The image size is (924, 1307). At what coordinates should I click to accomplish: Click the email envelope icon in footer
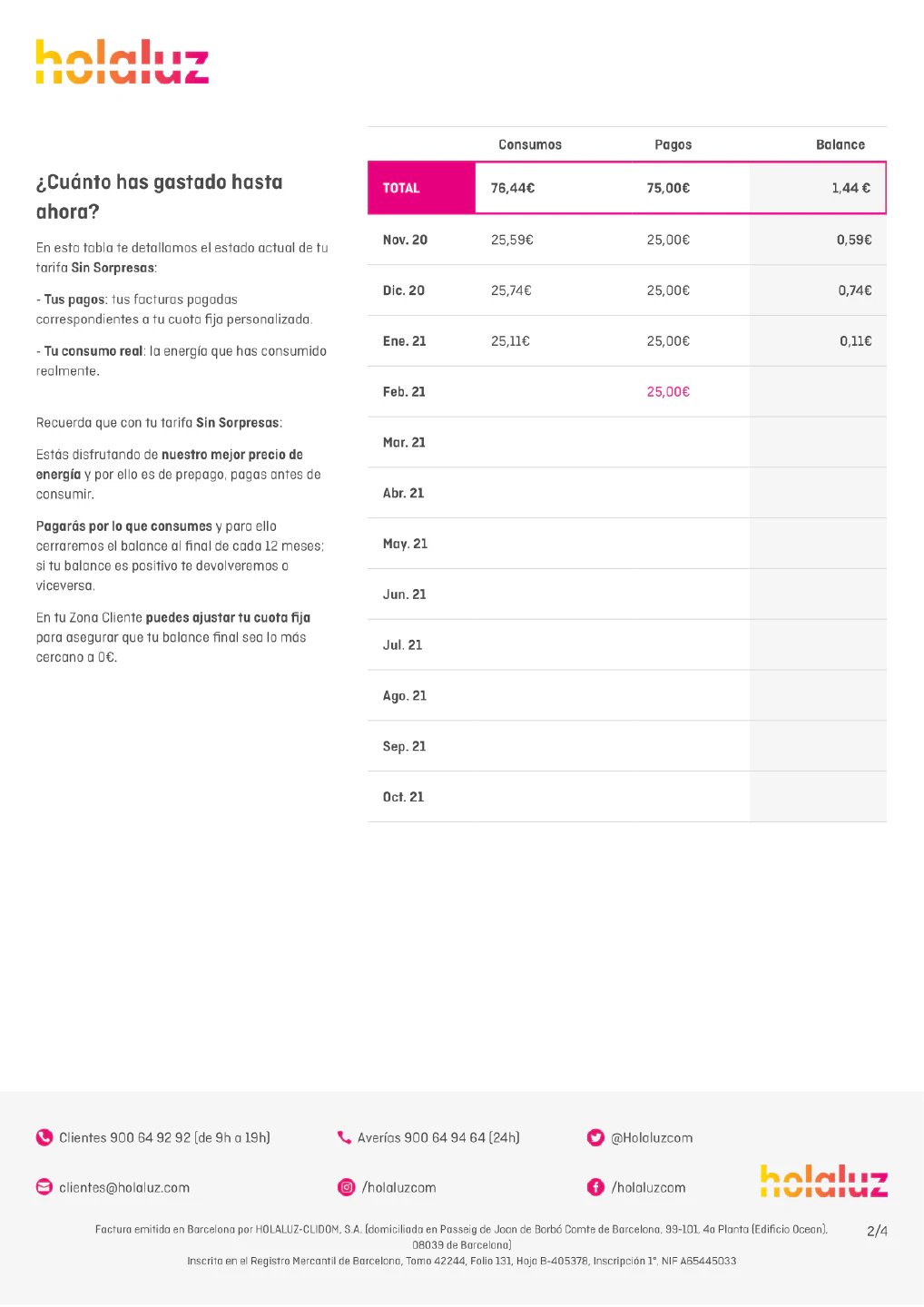click(44, 1187)
